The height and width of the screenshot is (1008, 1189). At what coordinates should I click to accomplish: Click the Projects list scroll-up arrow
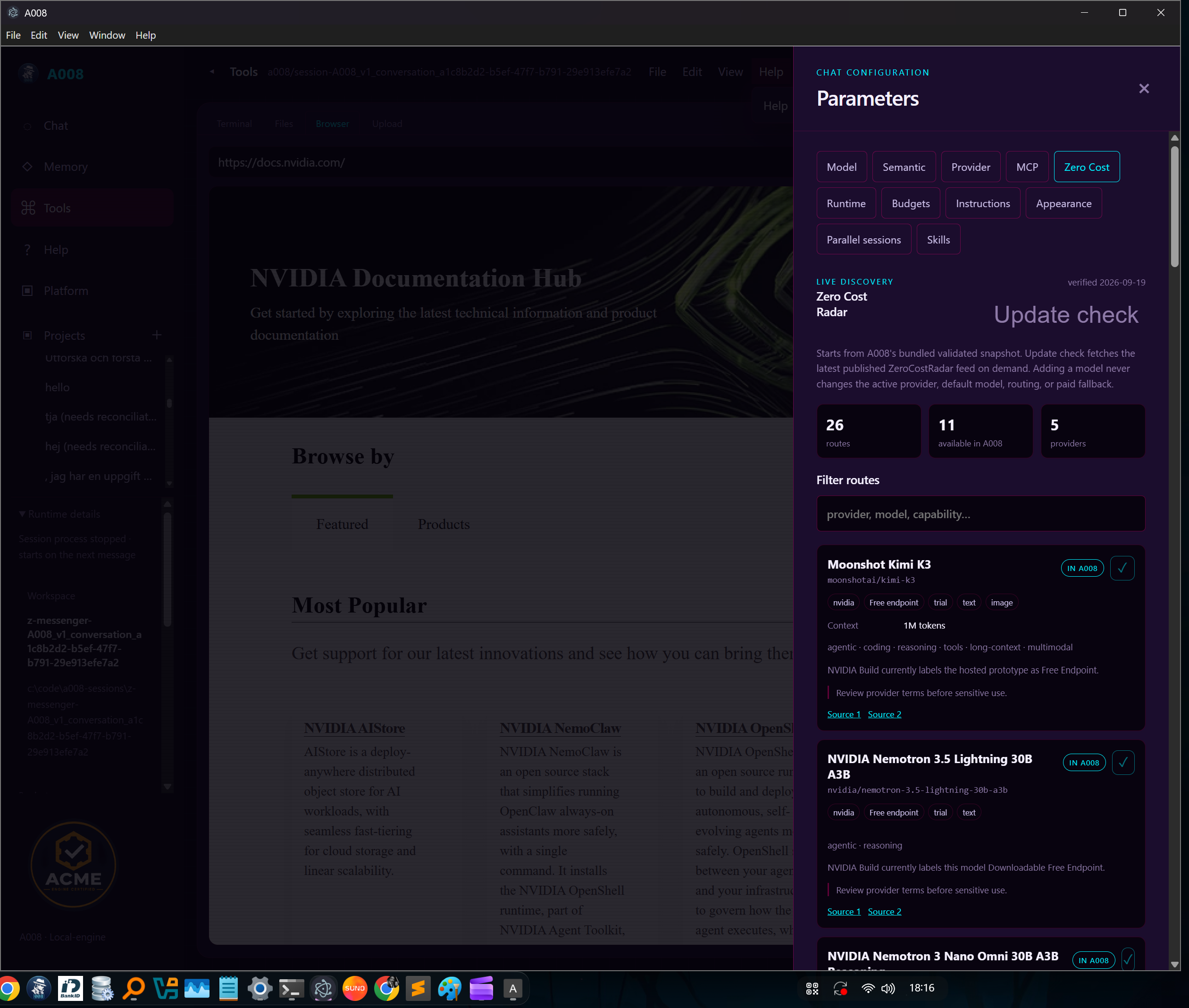[169, 360]
